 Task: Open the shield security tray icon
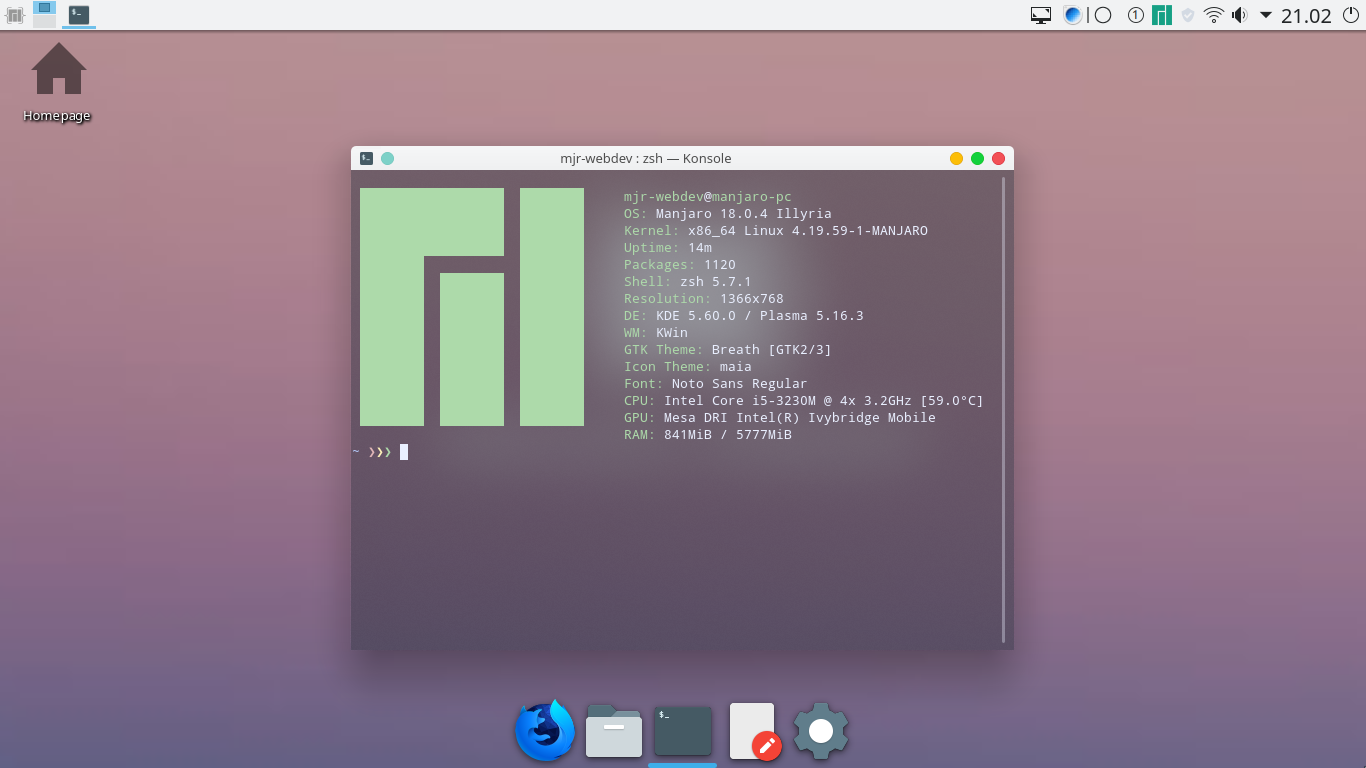(1188, 15)
